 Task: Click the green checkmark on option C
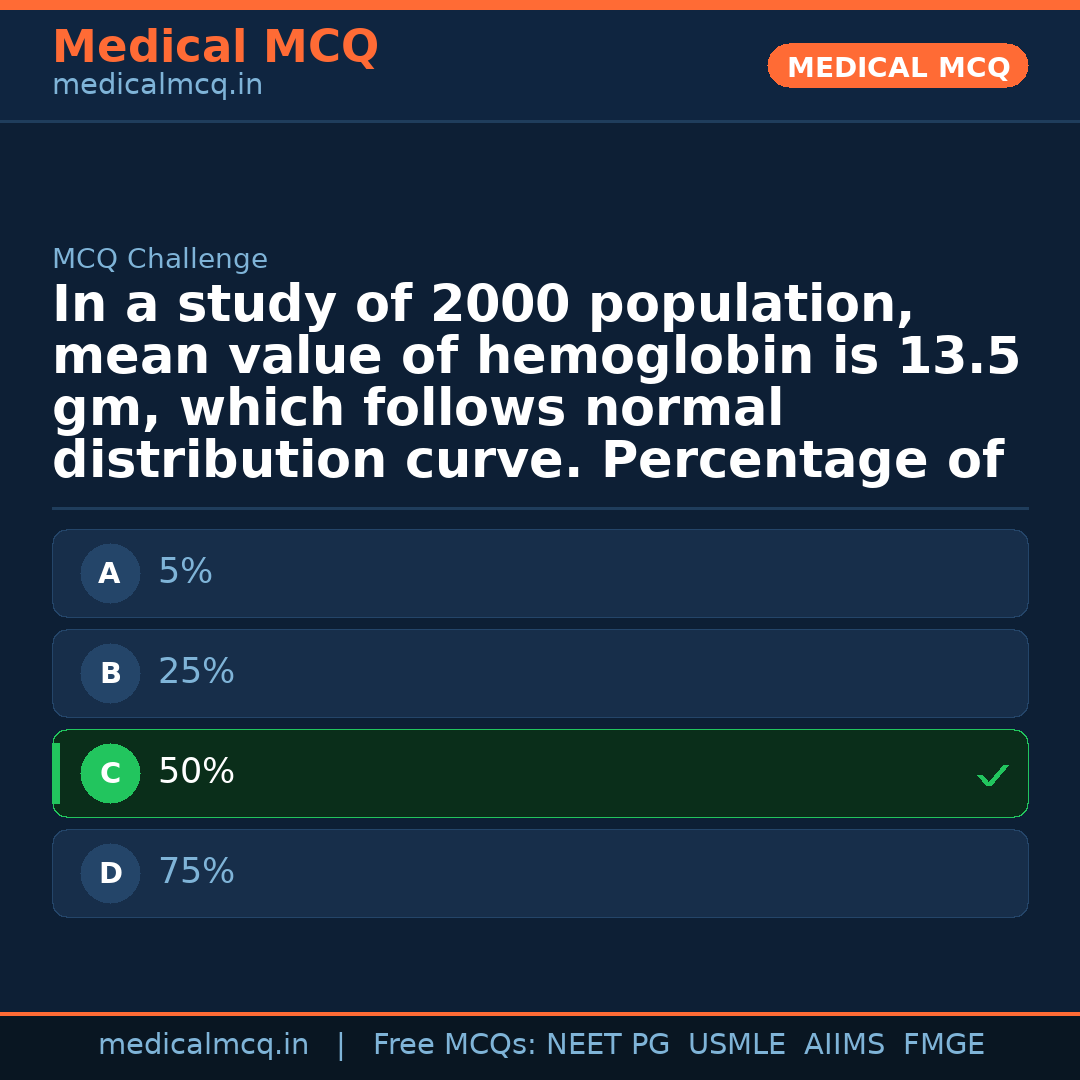point(992,775)
